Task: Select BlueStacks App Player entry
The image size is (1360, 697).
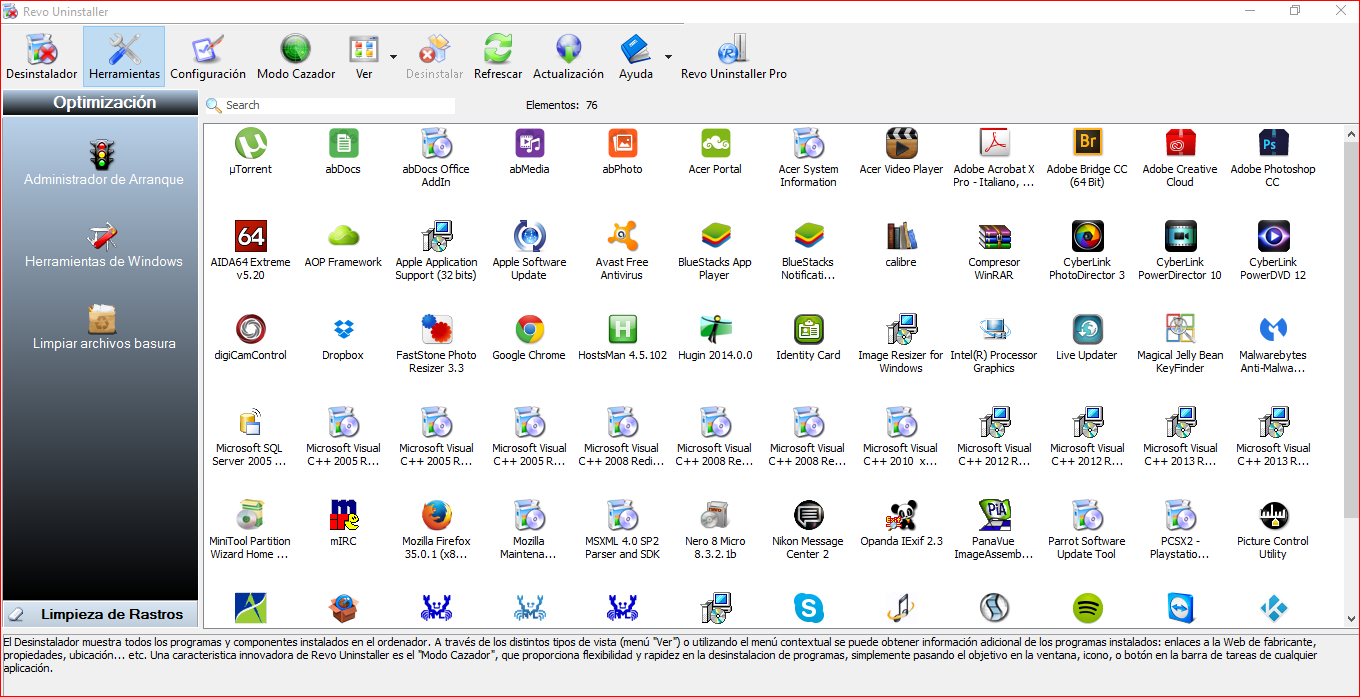Action: pyautogui.click(x=715, y=251)
